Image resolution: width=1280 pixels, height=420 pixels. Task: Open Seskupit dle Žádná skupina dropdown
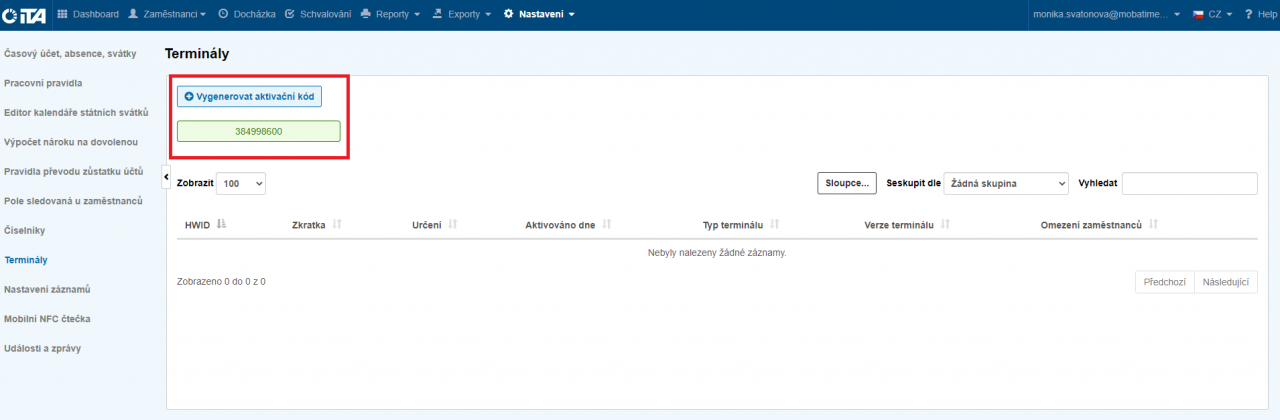[1006, 184]
